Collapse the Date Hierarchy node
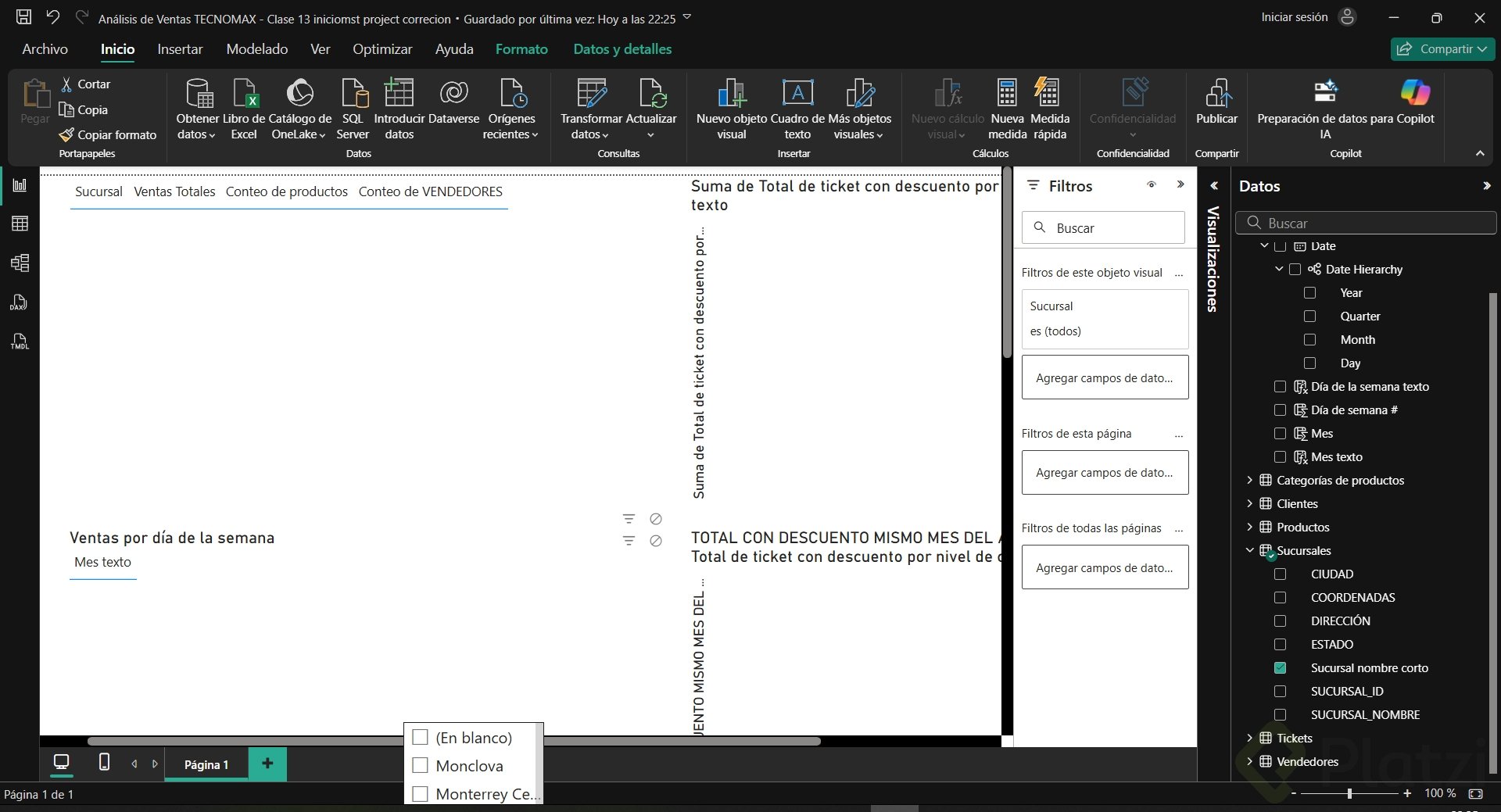Image resolution: width=1501 pixels, height=812 pixels. [x=1279, y=270]
